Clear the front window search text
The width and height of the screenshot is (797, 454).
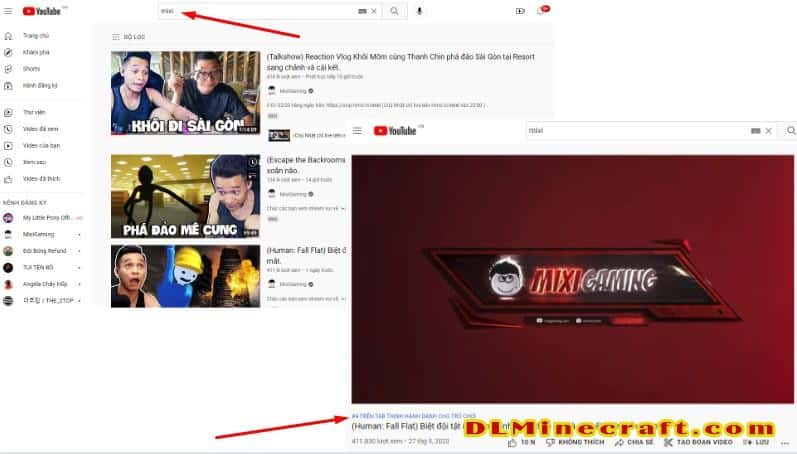coord(769,131)
